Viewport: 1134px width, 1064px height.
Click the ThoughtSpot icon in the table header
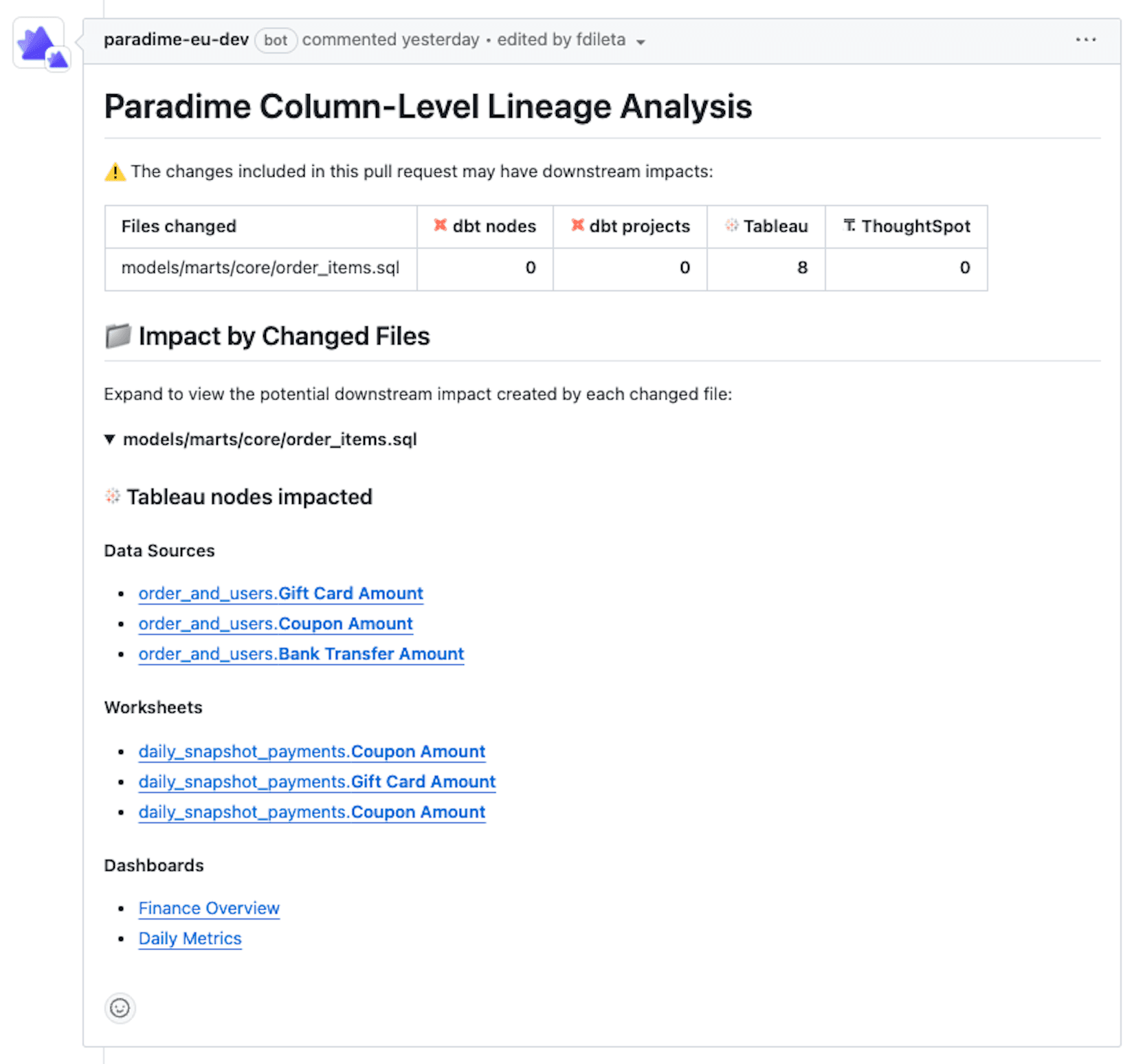(x=849, y=225)
